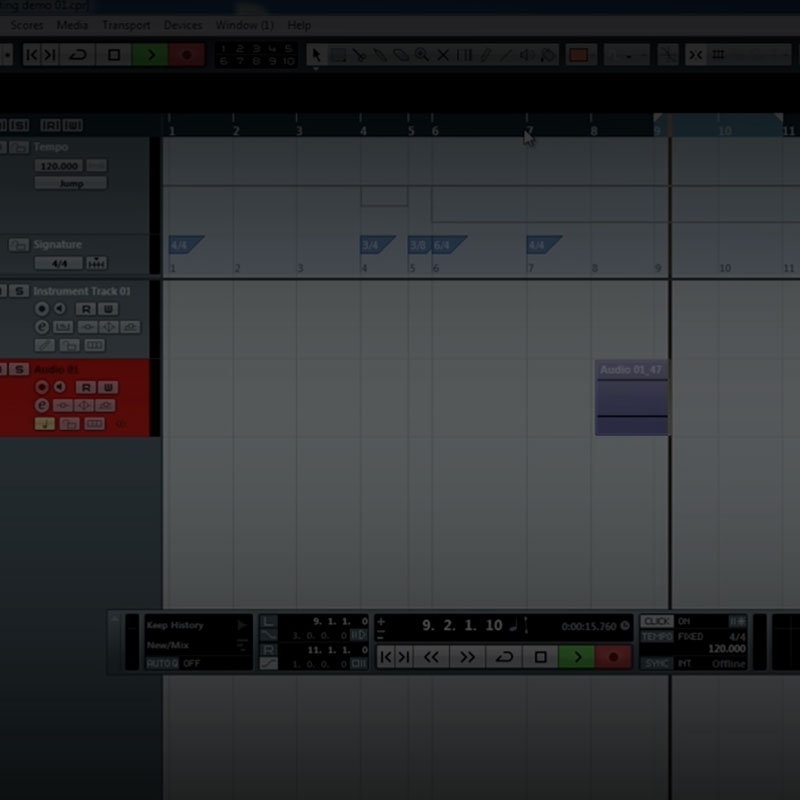Toggle SYNC in transport panel
Screen dimensions: 800x800
(x=657, y=663)
